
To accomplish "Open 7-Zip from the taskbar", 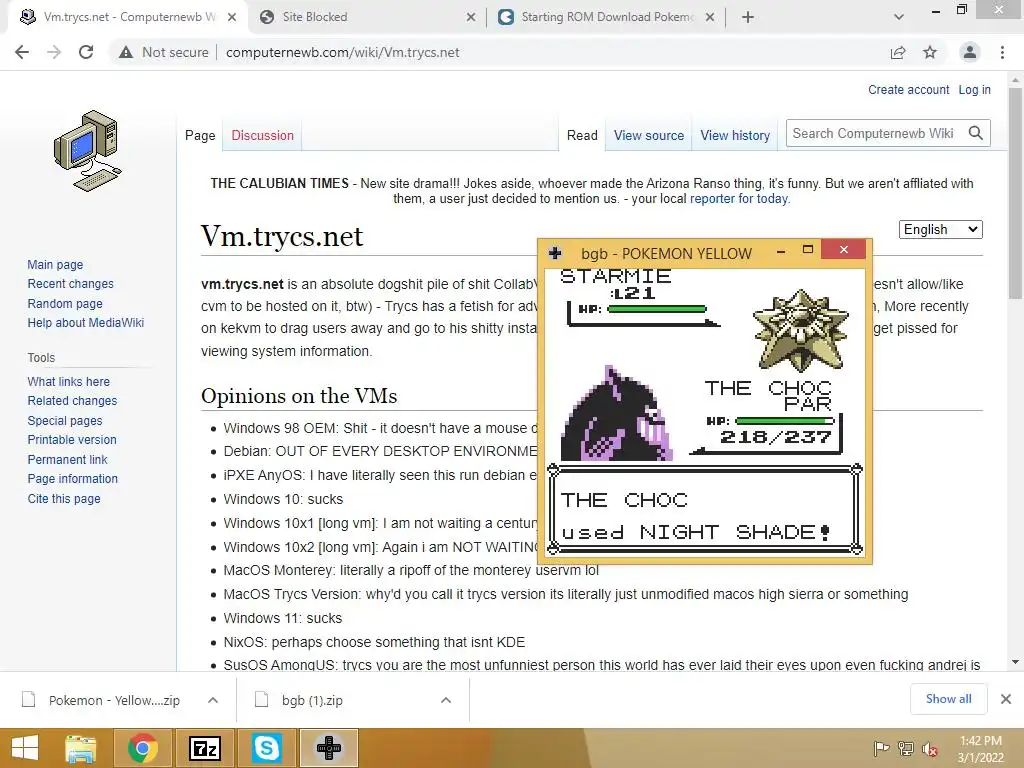I will point(204,748).
